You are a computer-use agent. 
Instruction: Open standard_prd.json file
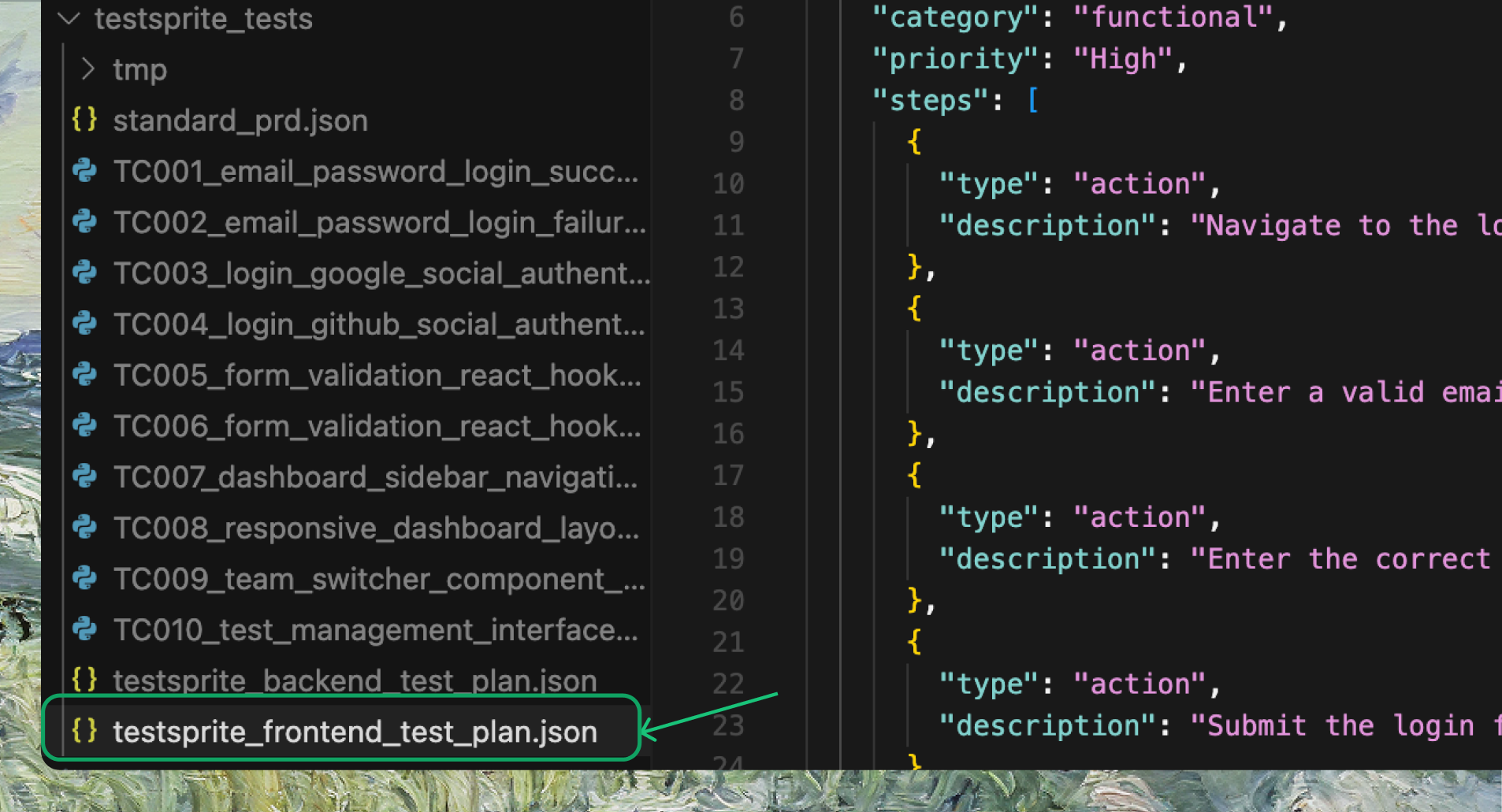pyautogui.click(x=240, y=121)
